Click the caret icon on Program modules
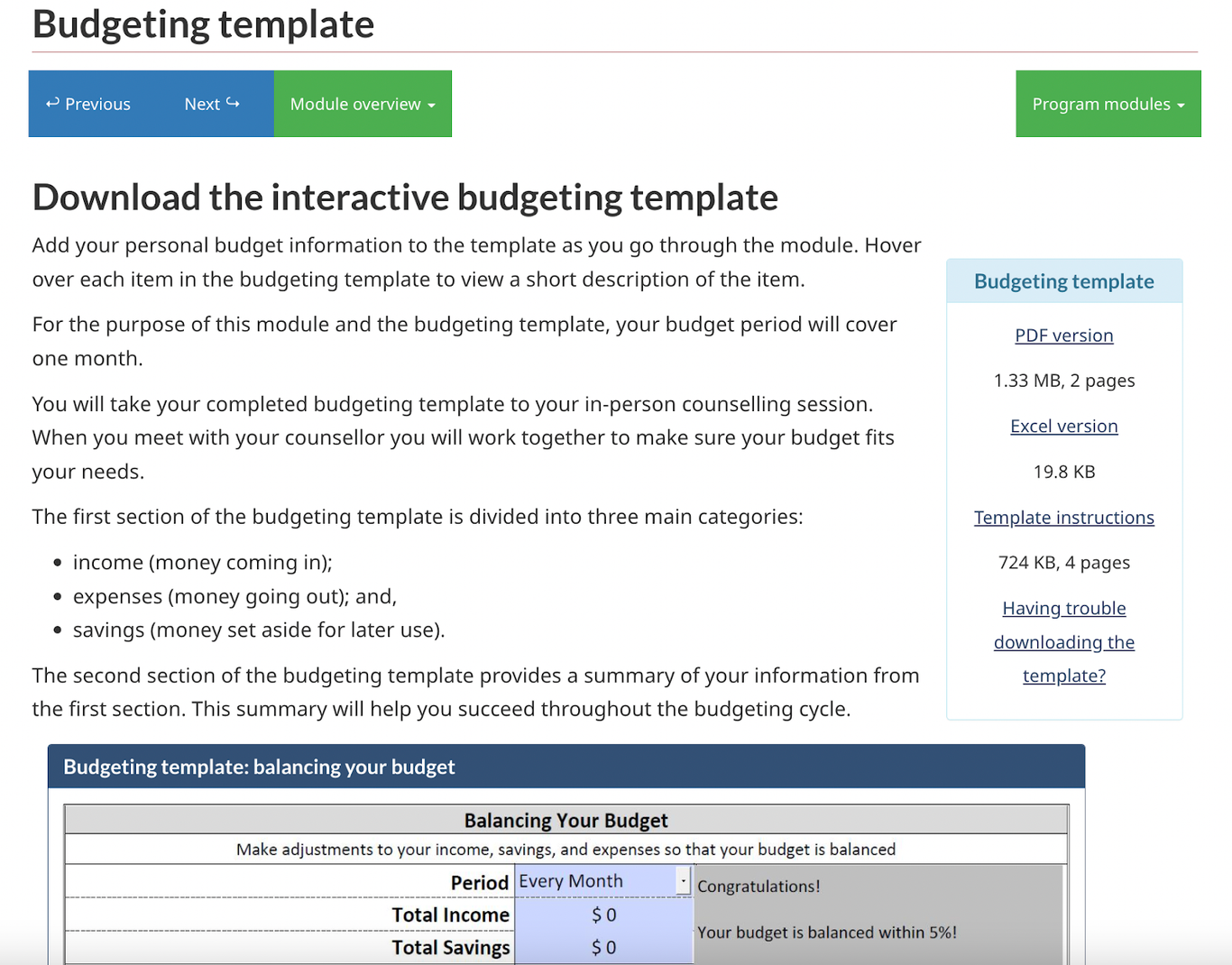This screenshot has height=965, width=1232. point(1182,105)
